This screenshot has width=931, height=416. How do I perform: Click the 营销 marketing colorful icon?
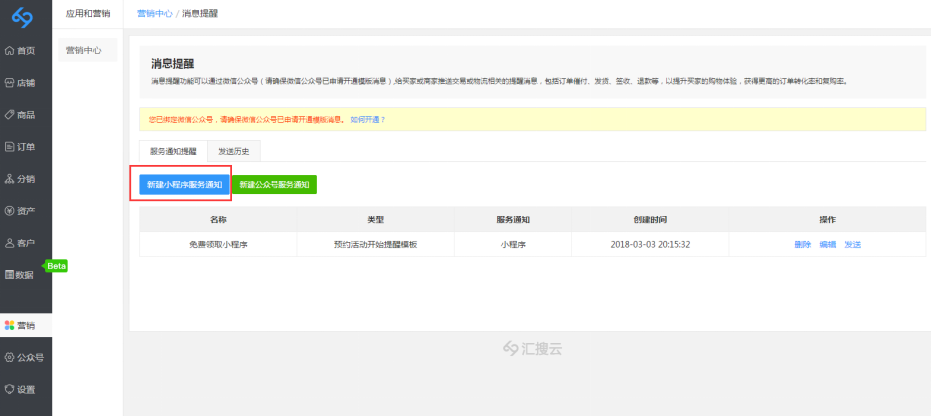[10, 325]
